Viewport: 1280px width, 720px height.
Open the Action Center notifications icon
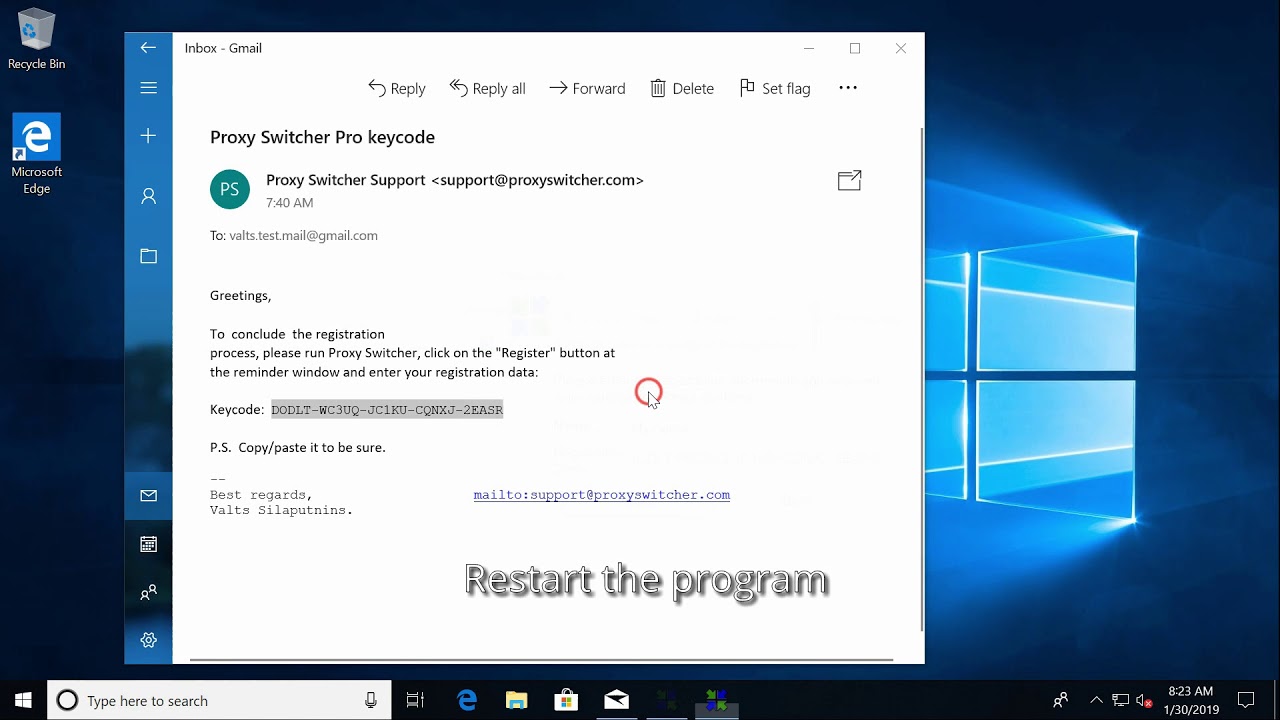click(x=1246, y=700)
